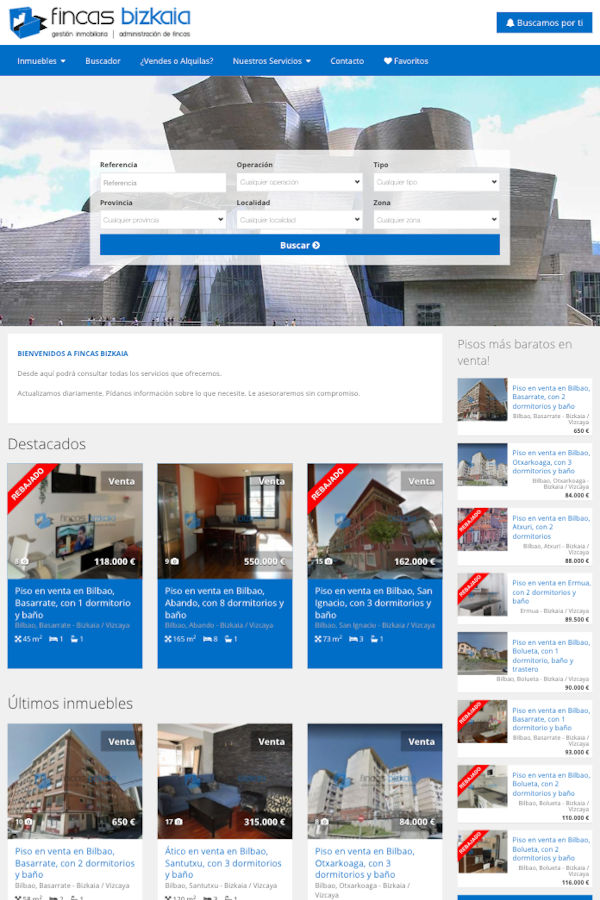This screenshot has height=900, width=600.
Task: Click the Buscar search button
Action: pos(300,245)
